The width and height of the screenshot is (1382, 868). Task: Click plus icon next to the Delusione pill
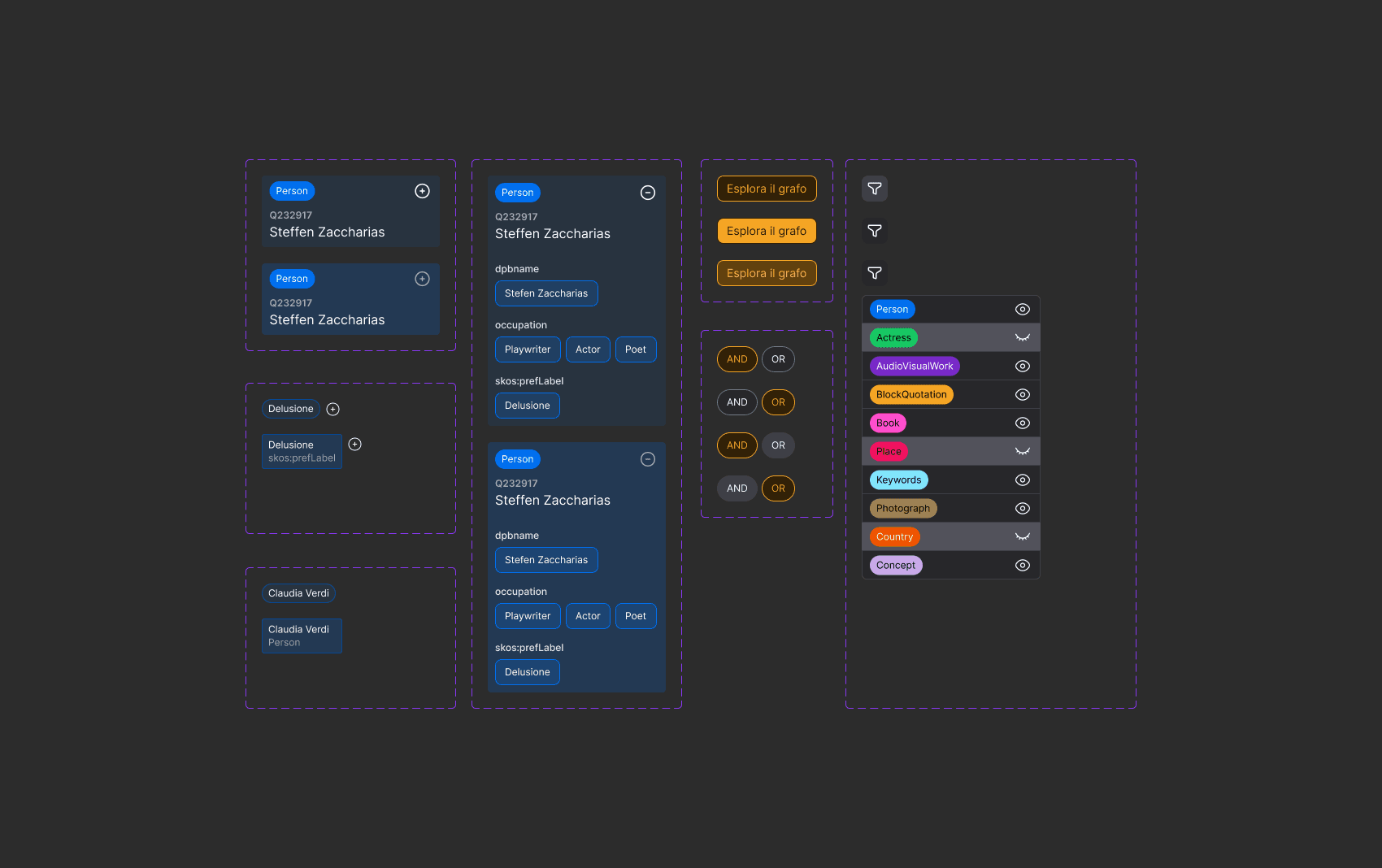point(332,409)
